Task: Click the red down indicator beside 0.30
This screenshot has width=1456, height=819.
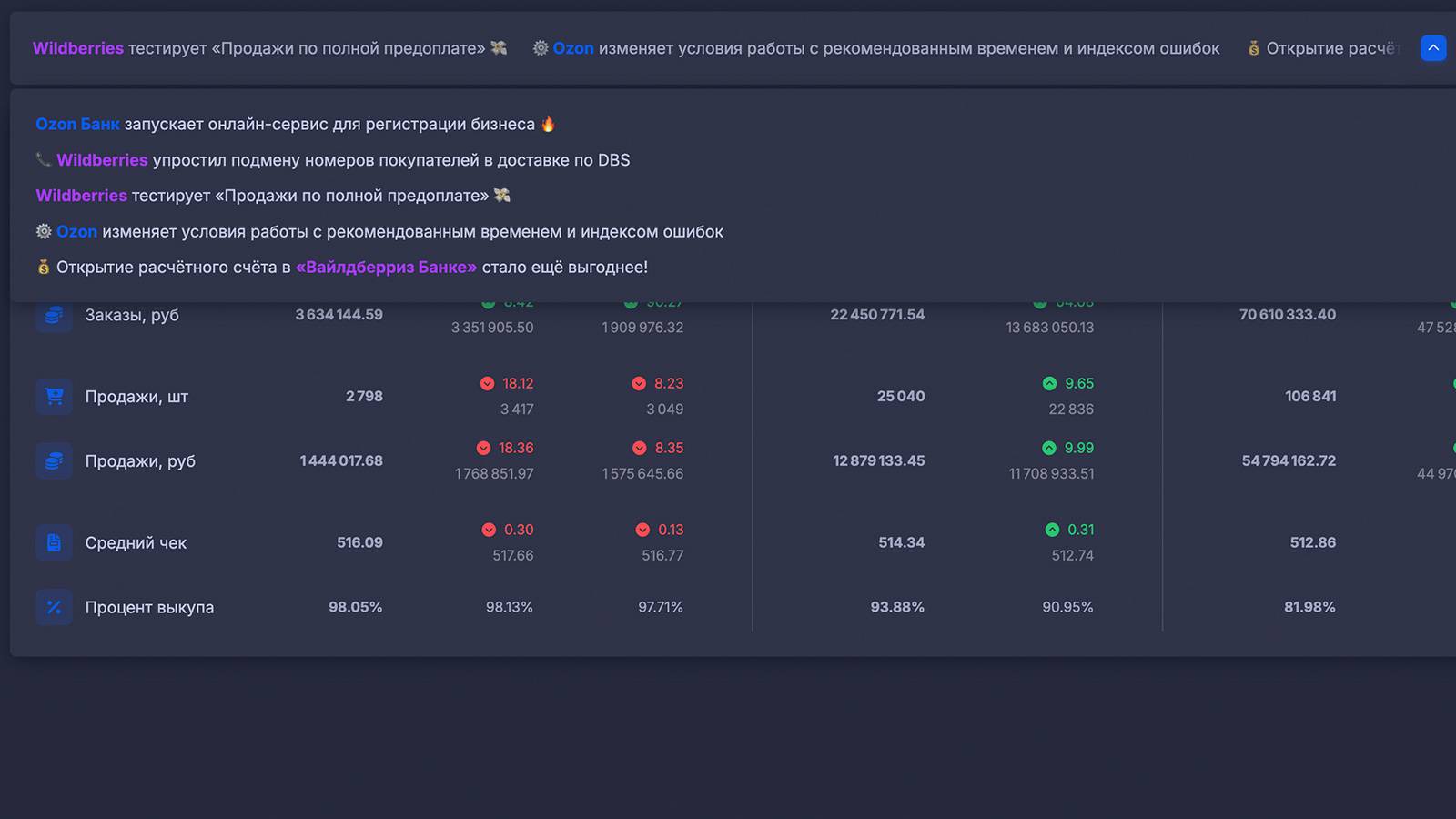Action: (x=490, y=531)
